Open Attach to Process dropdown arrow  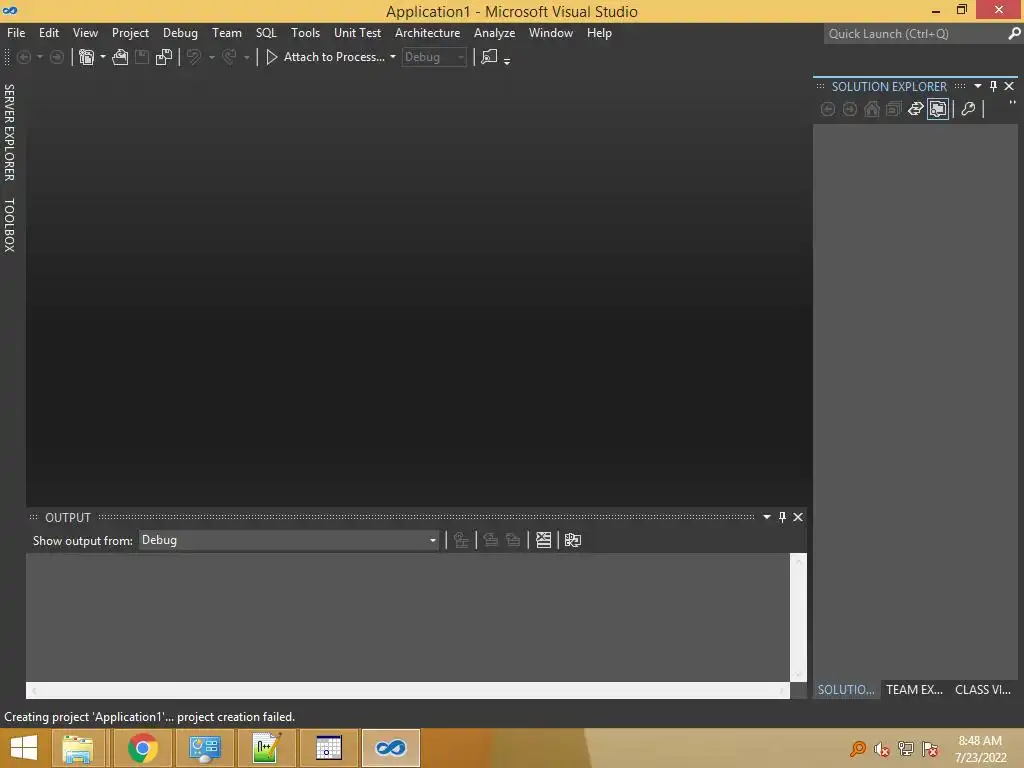(392, 57)
